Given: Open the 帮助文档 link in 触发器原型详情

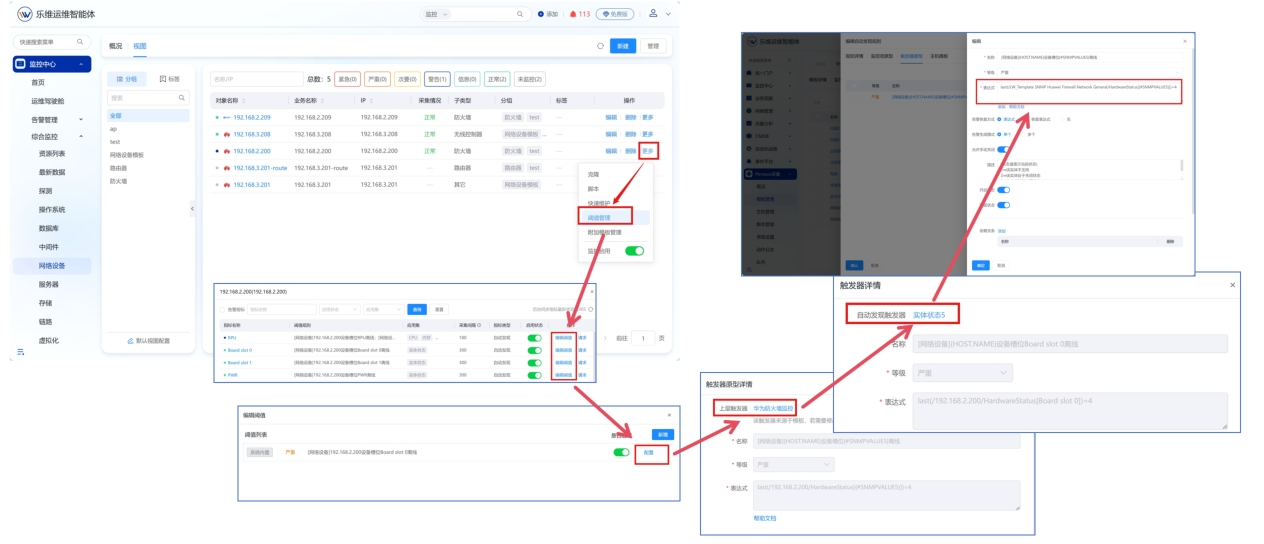Looking at the screenshot, I should (x=764, y=518).
